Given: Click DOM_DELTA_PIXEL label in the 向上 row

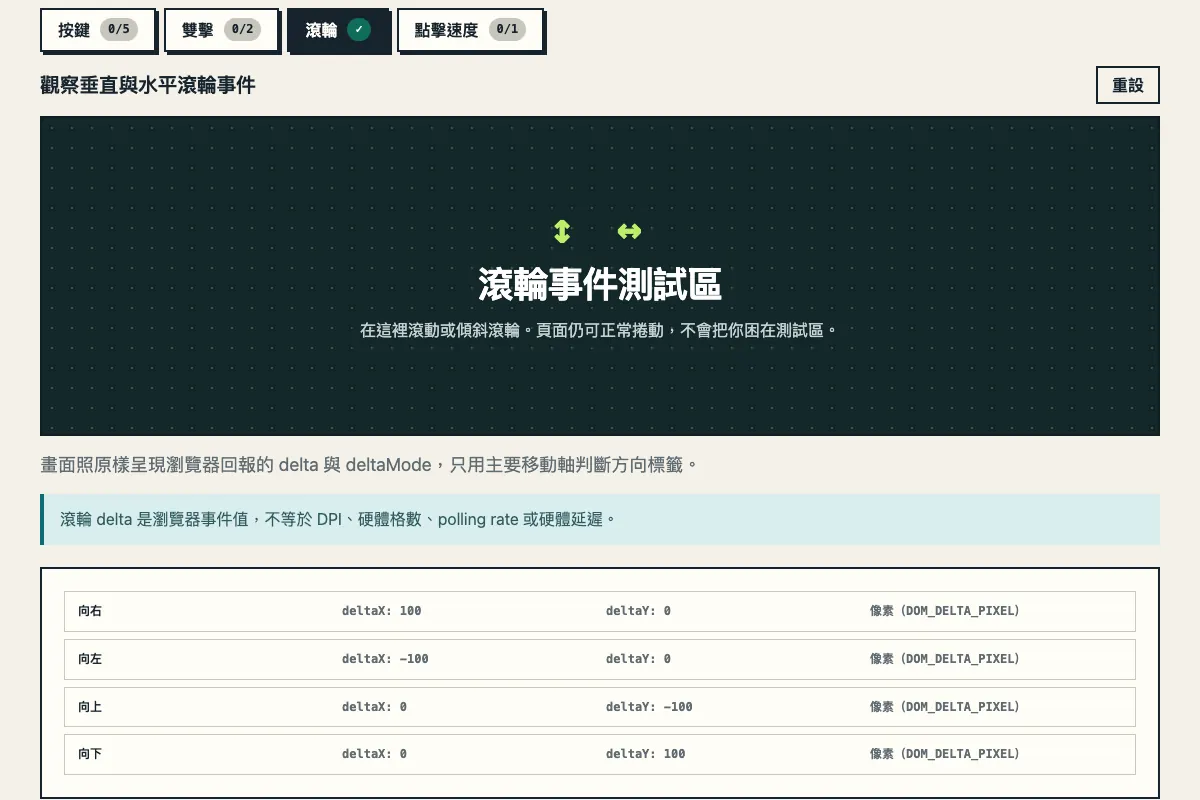Looking at the screenshot, I should [945, 707].
